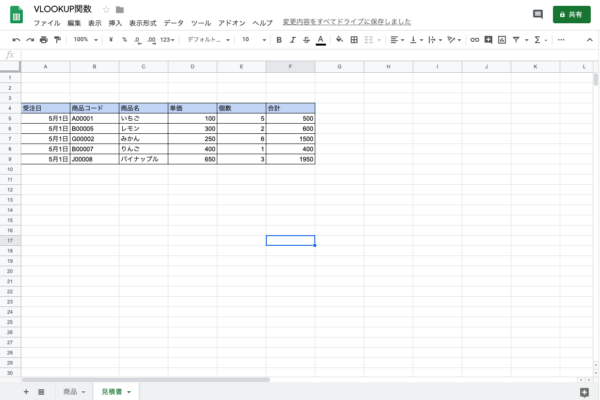Open the 表示形式 menu
The width and height of the screenshot is (600, 400).
(x=143, y=23)
